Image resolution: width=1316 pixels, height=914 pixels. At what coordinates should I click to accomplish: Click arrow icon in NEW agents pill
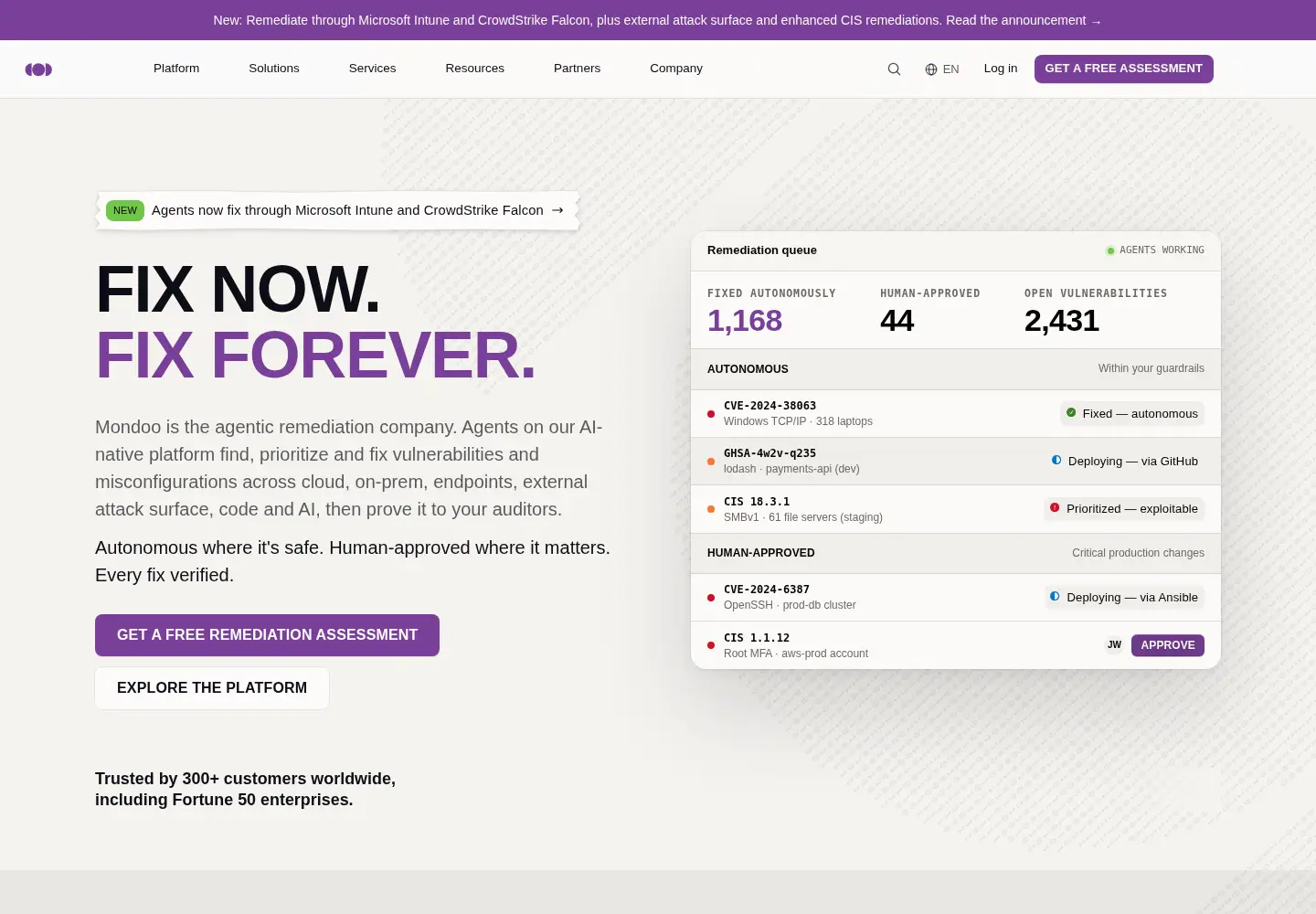tap(557, 210)
